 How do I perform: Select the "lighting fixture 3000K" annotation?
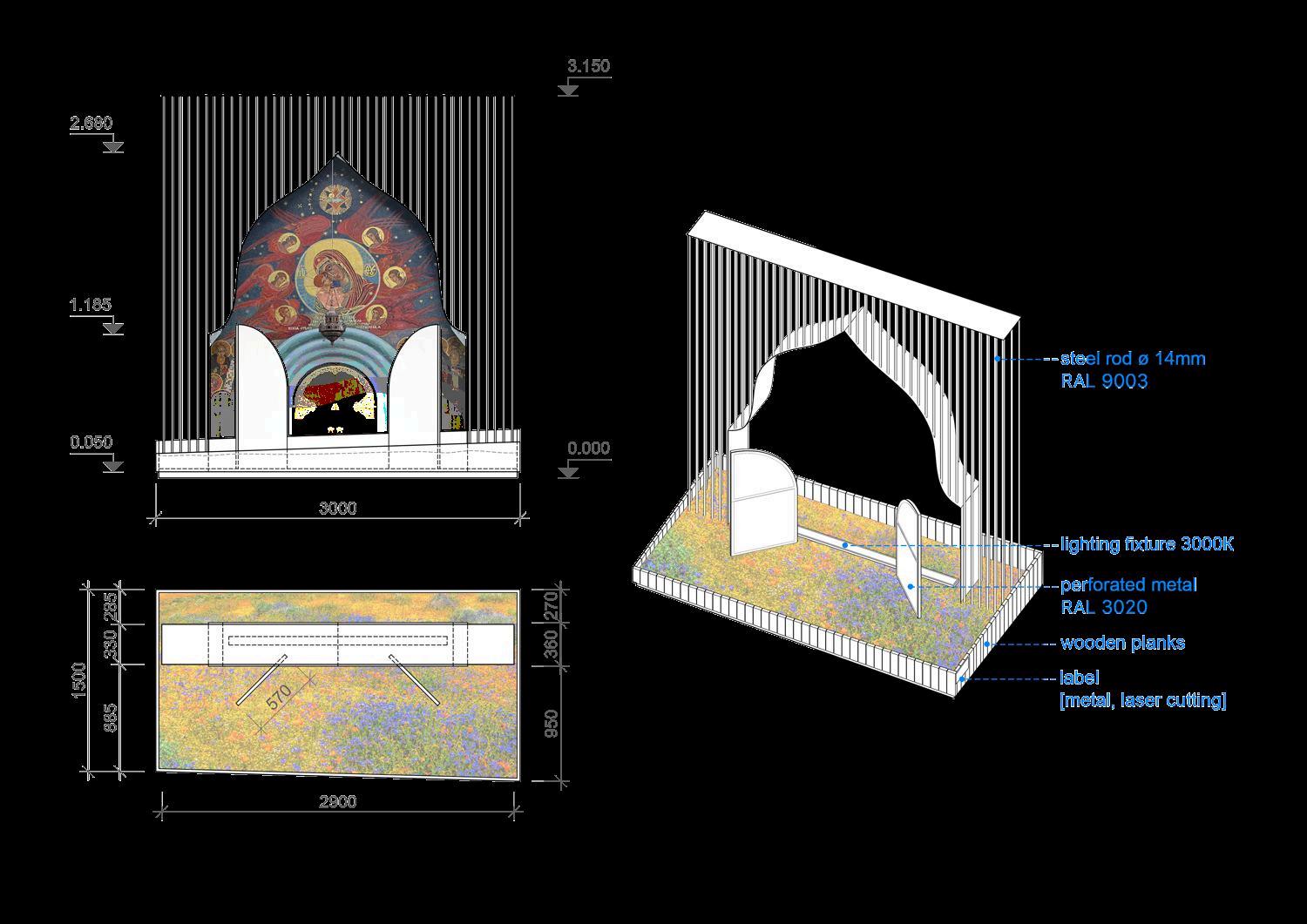coord(1147,544)
